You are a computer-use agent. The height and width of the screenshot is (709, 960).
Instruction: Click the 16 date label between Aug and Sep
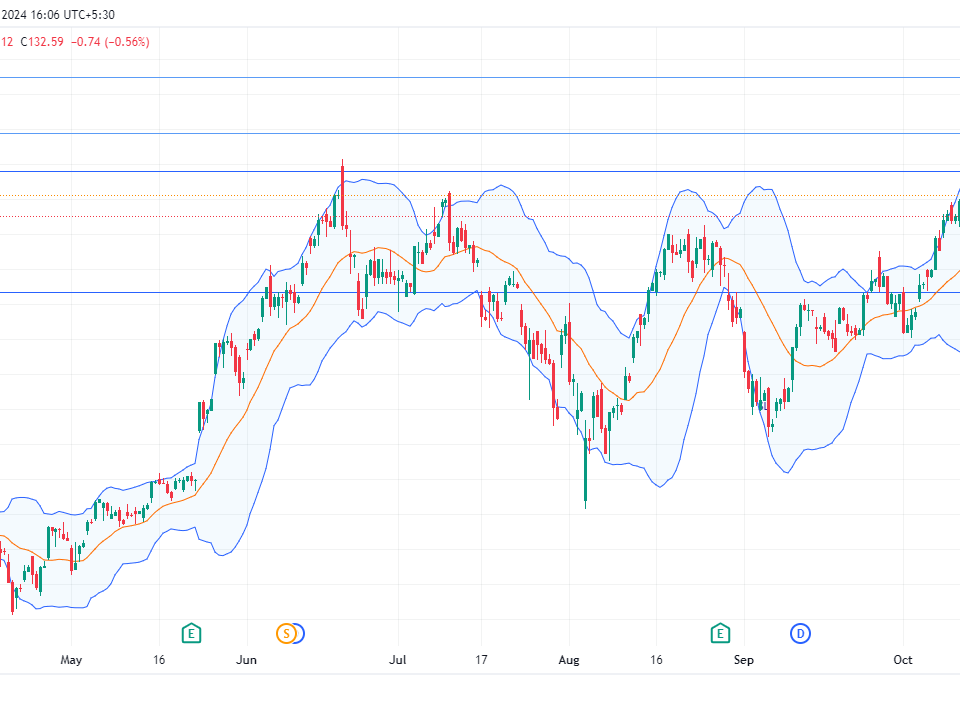656,659
